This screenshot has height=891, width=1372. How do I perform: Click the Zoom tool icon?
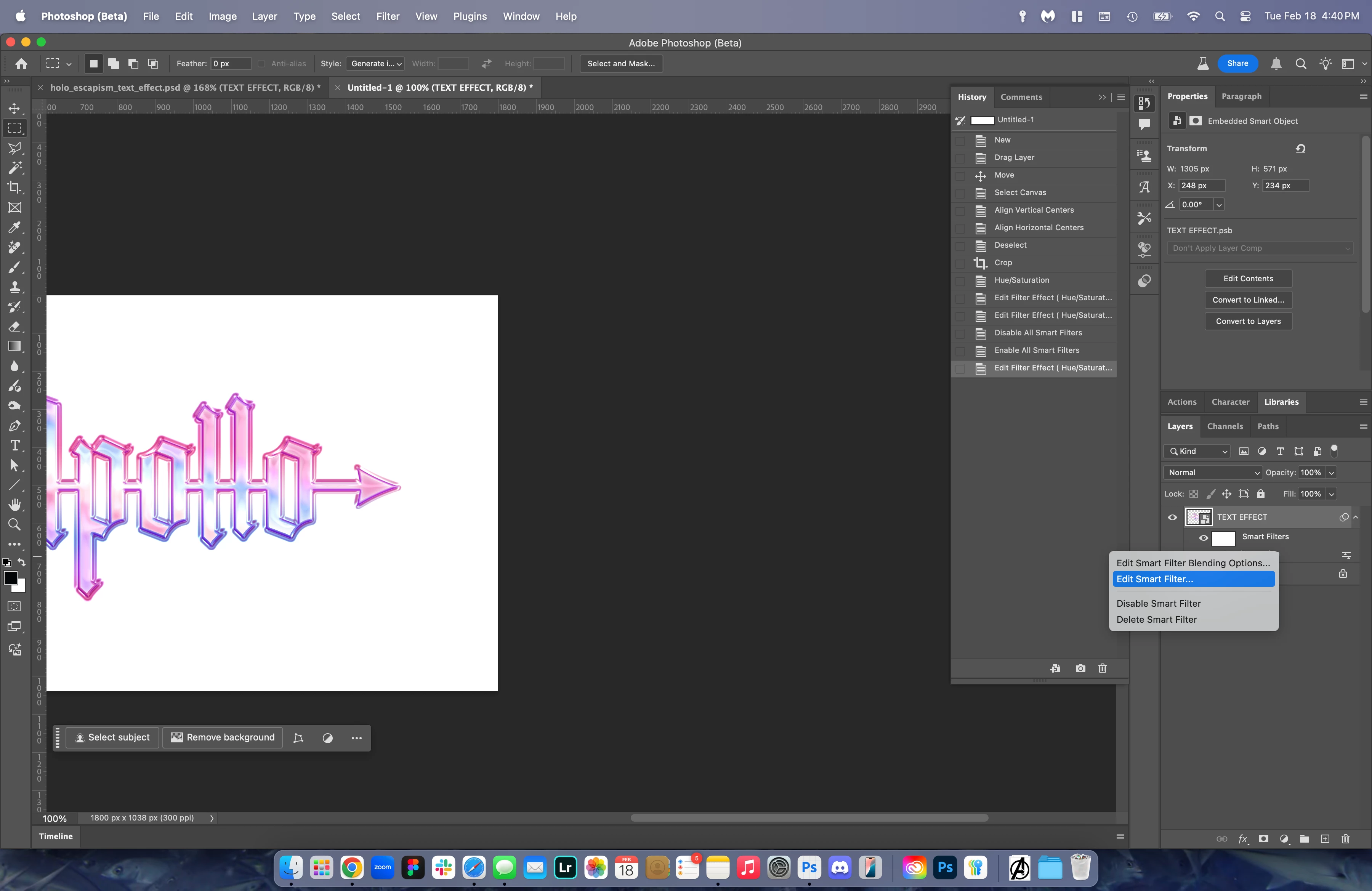[x=14, y=524]
